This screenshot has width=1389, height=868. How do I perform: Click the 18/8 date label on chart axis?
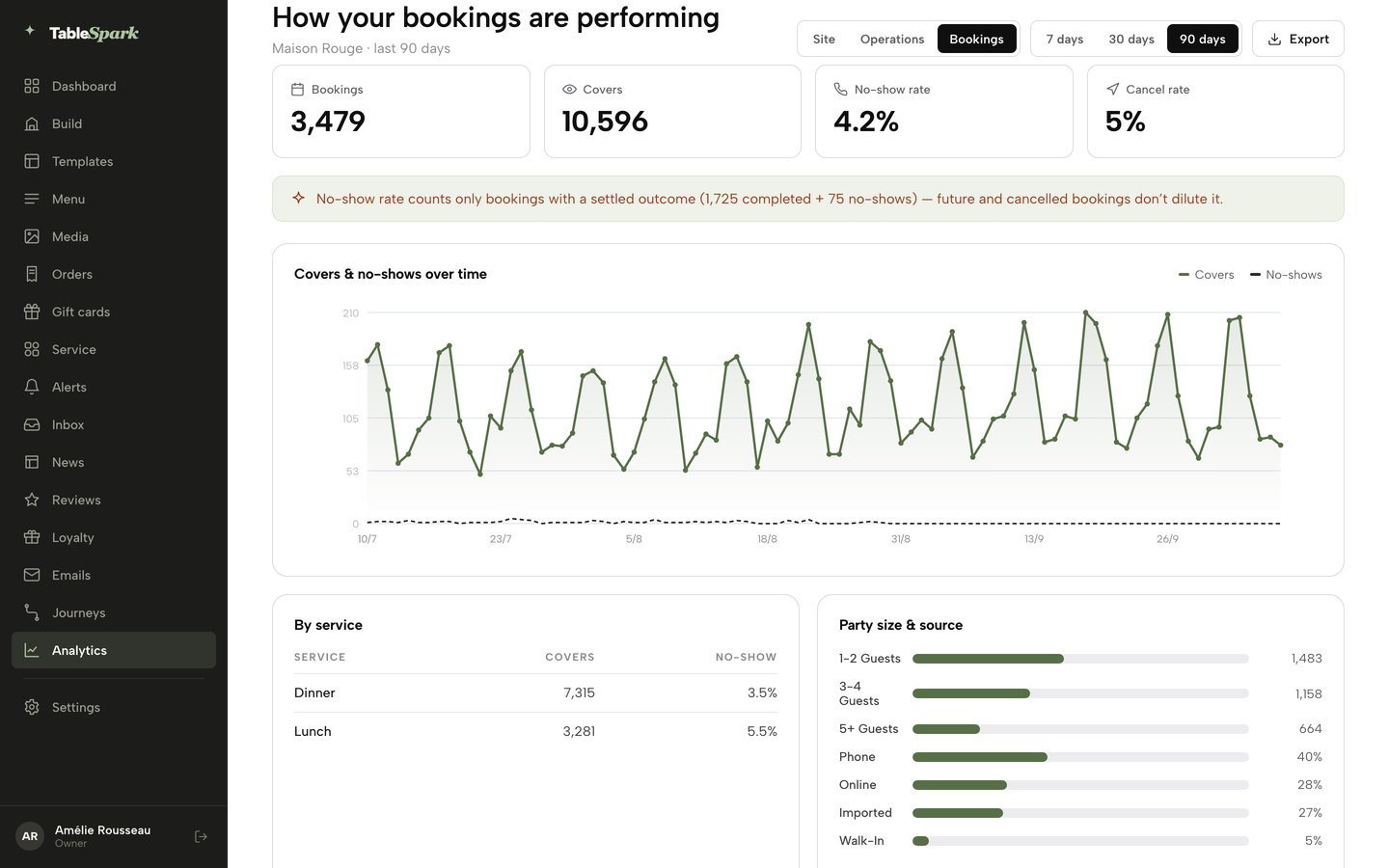tap(767, 539)
